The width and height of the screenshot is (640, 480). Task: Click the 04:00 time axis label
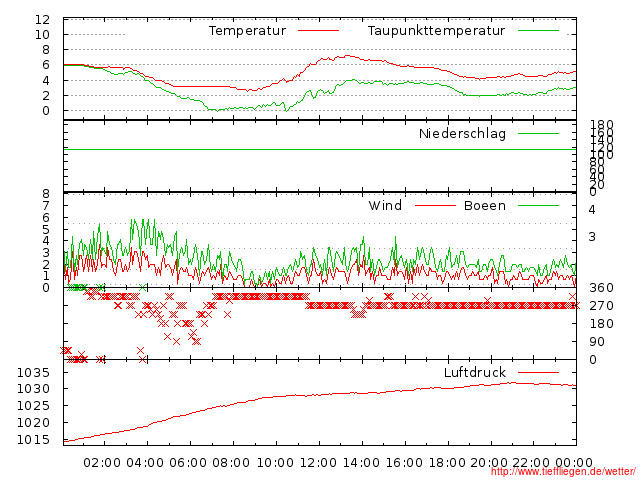(145, 463)
